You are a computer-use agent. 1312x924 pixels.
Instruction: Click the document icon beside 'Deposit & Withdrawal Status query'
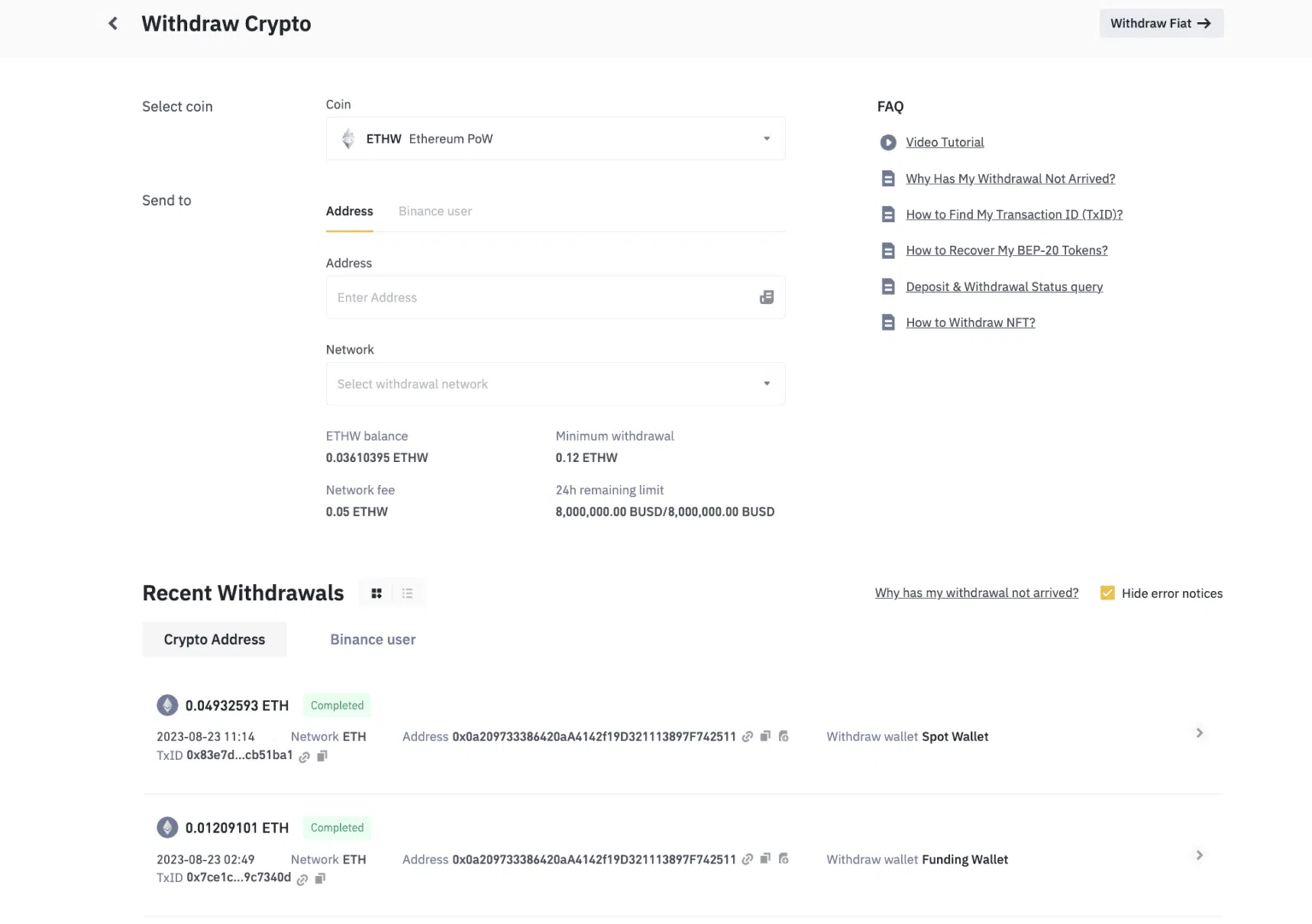(888, 287)
